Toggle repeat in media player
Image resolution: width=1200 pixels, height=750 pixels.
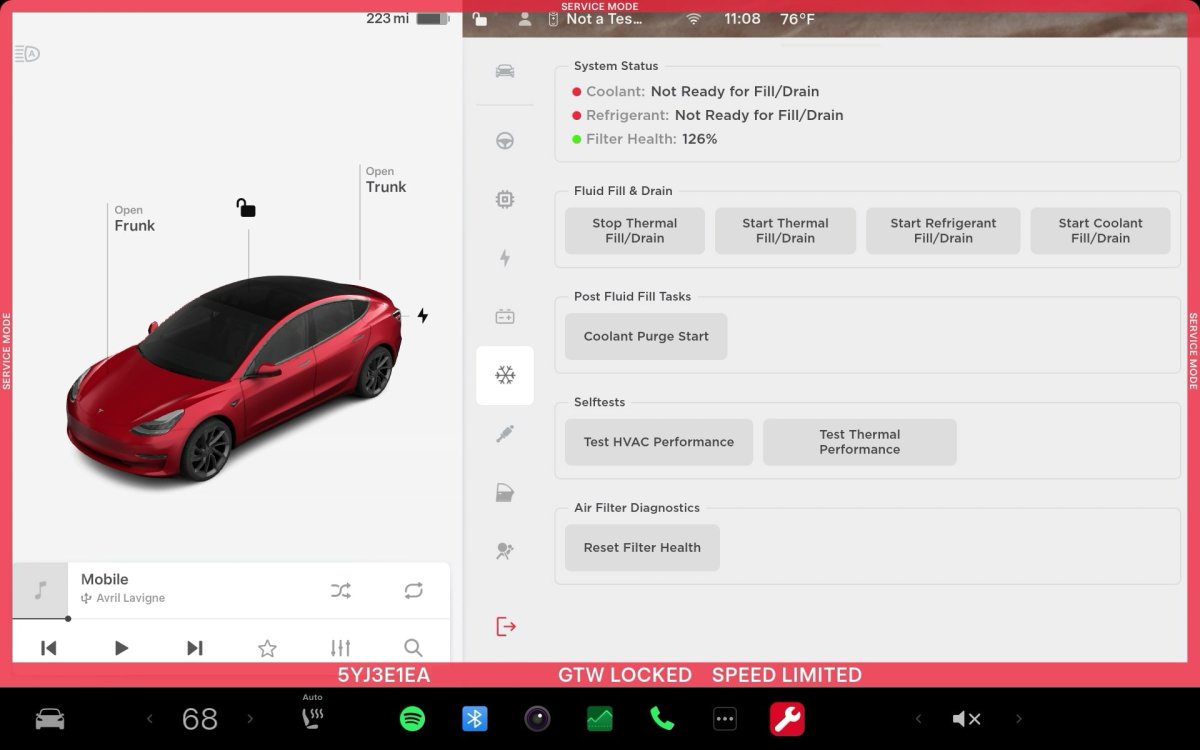point(414,591)
